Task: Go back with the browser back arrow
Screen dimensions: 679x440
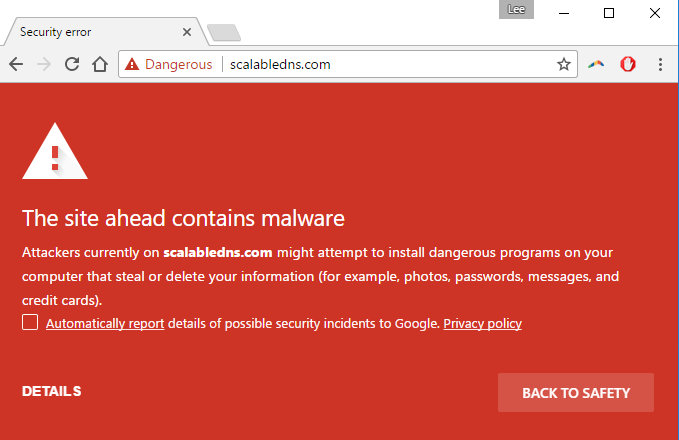Action: (16, 64)
